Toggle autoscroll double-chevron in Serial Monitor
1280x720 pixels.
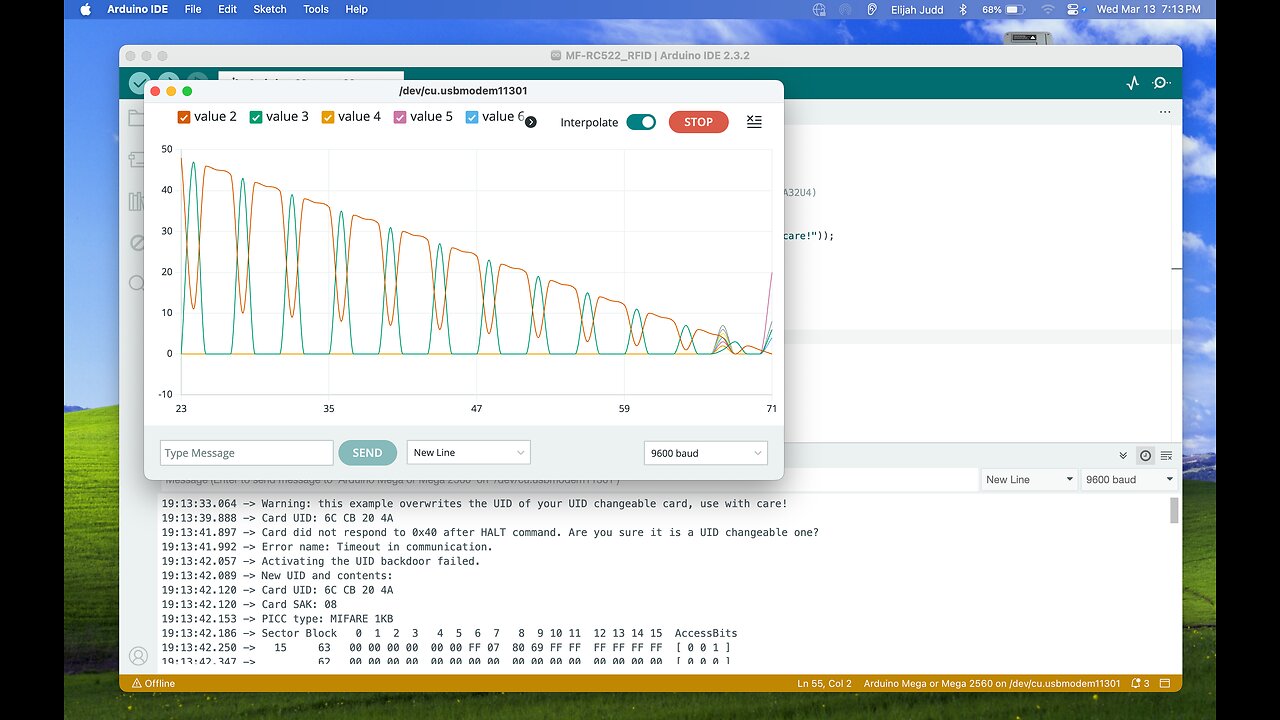coord(1123,455)
